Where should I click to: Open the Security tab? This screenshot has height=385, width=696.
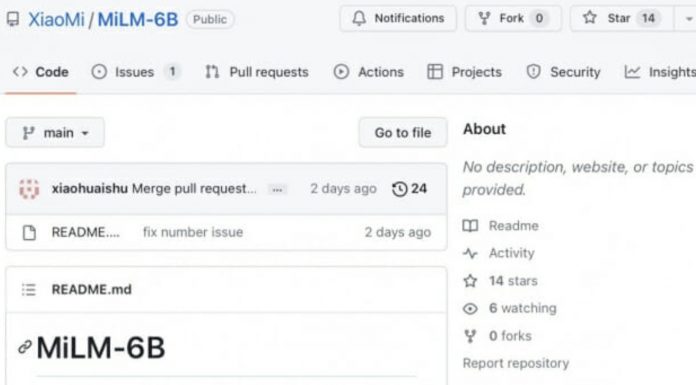coord(563,72)
